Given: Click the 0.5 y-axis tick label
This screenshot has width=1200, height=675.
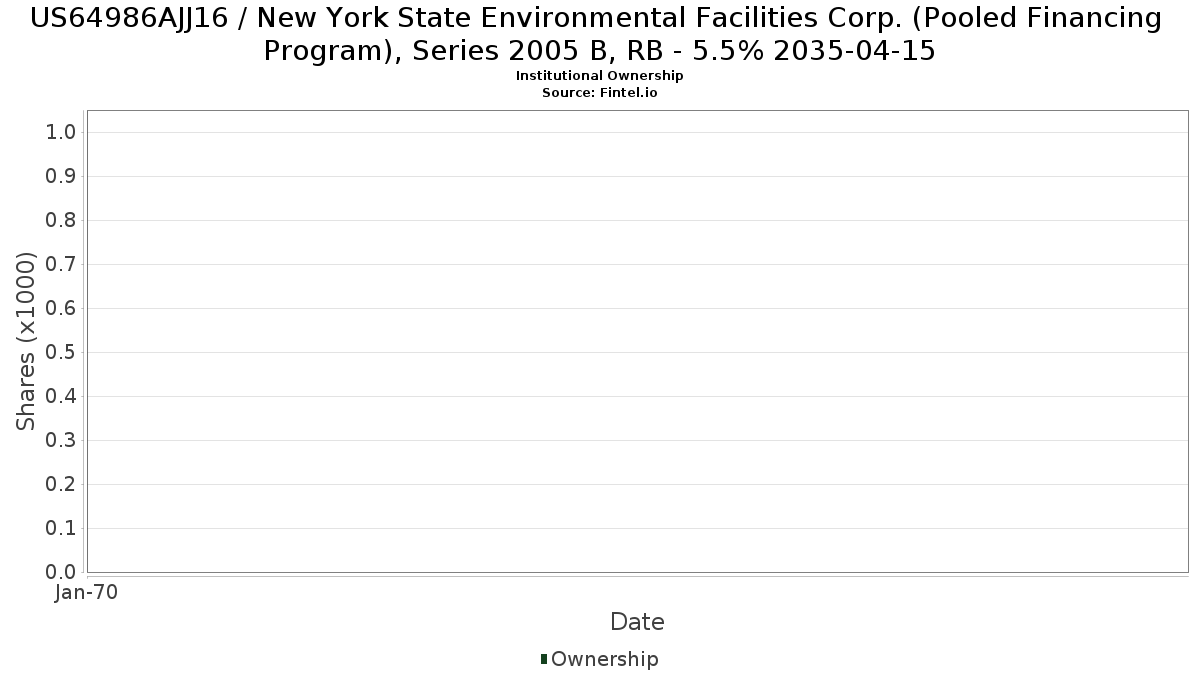Looking at the screenshot, I should point(62,353).
